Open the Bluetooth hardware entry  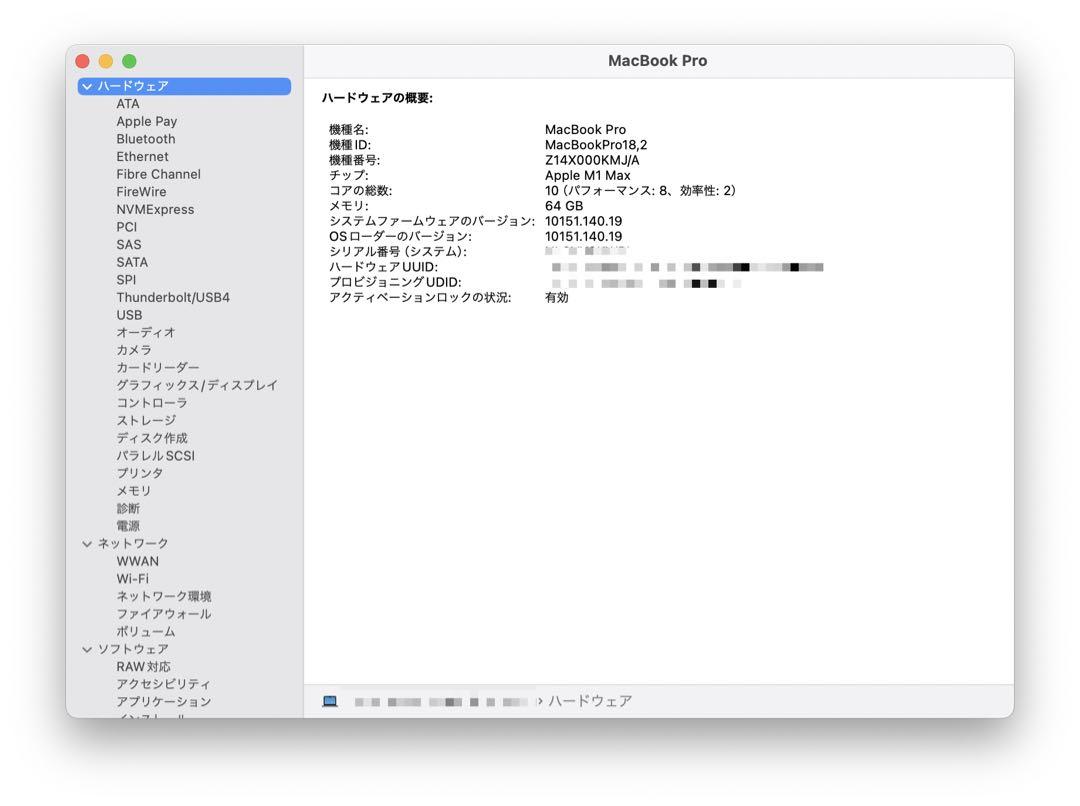click(145, 138)
